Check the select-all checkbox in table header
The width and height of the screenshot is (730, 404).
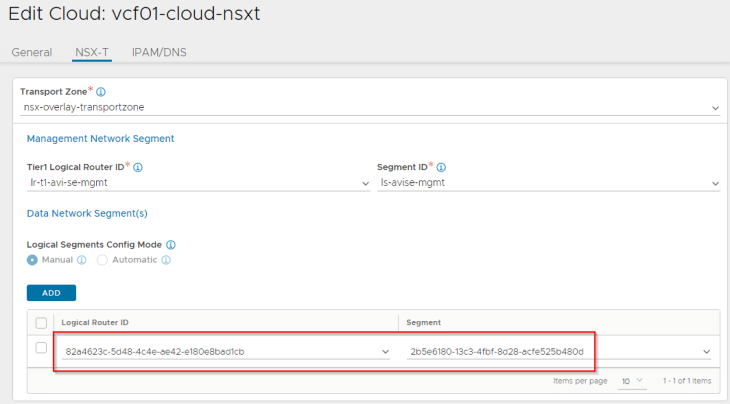[x=41, y=323]
